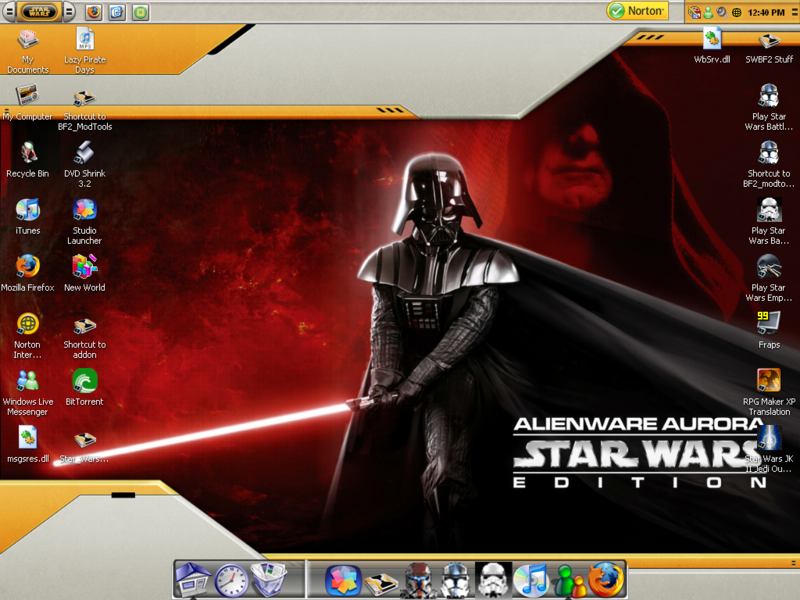Launch Play Star Wars Ba... stormtrooper shortcut
This screenshot has width=800, height=600.
point(769,222)
